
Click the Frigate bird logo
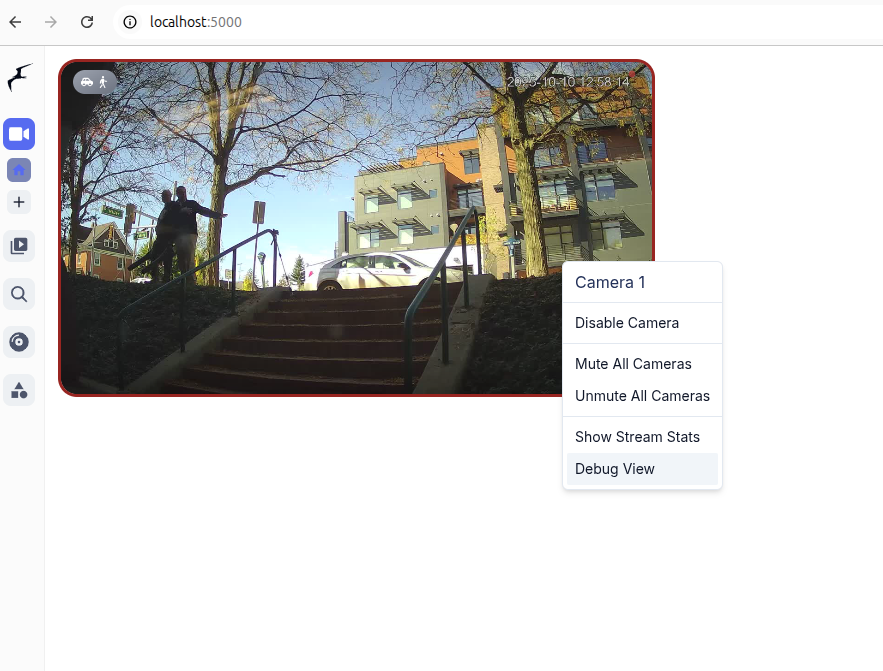pos(19,78)
